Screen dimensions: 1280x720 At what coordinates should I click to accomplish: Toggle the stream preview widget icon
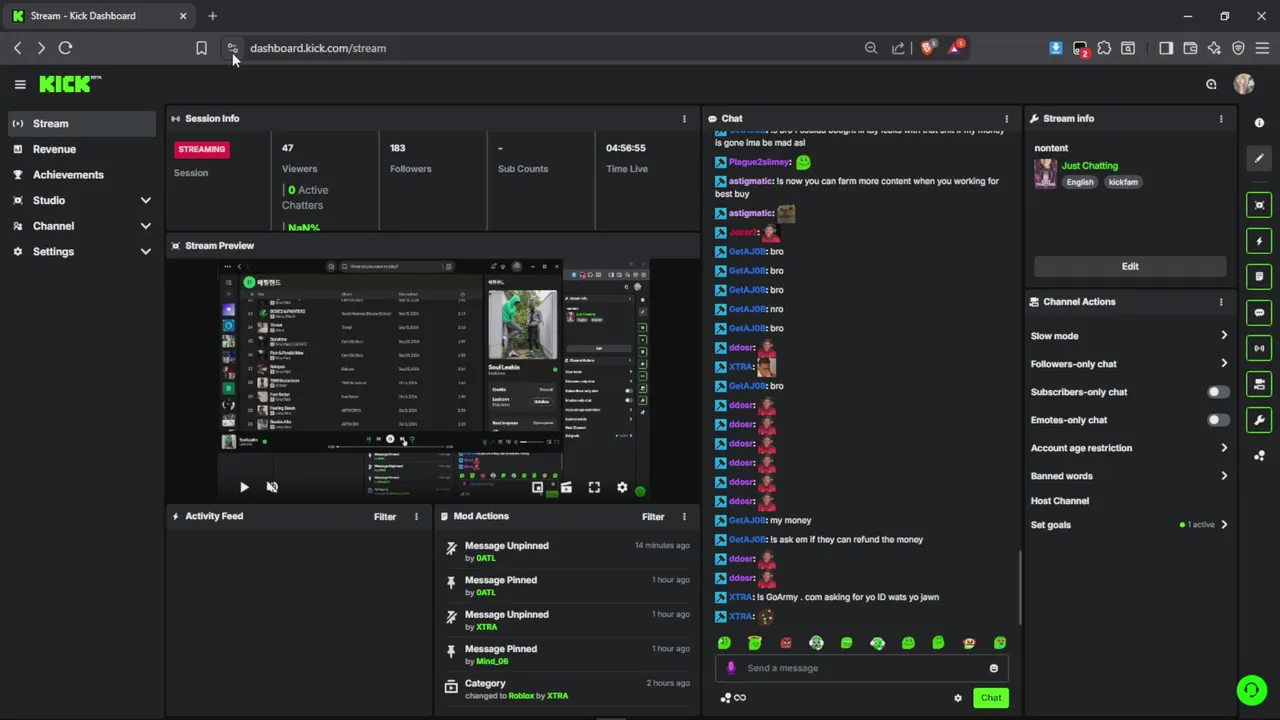pyautogui.click(x=1259, y=205)
